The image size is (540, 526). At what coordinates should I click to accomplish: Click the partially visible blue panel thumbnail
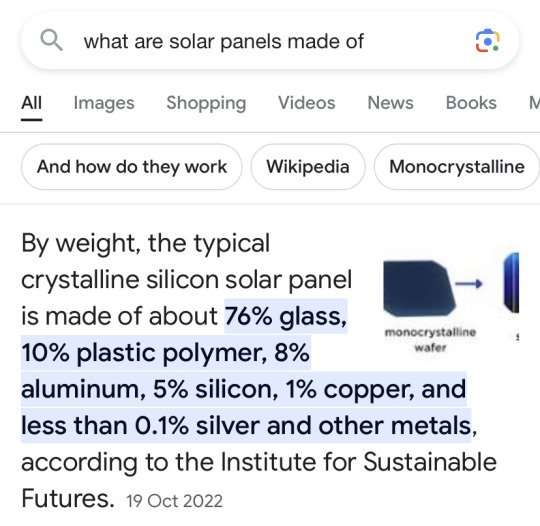511,282
